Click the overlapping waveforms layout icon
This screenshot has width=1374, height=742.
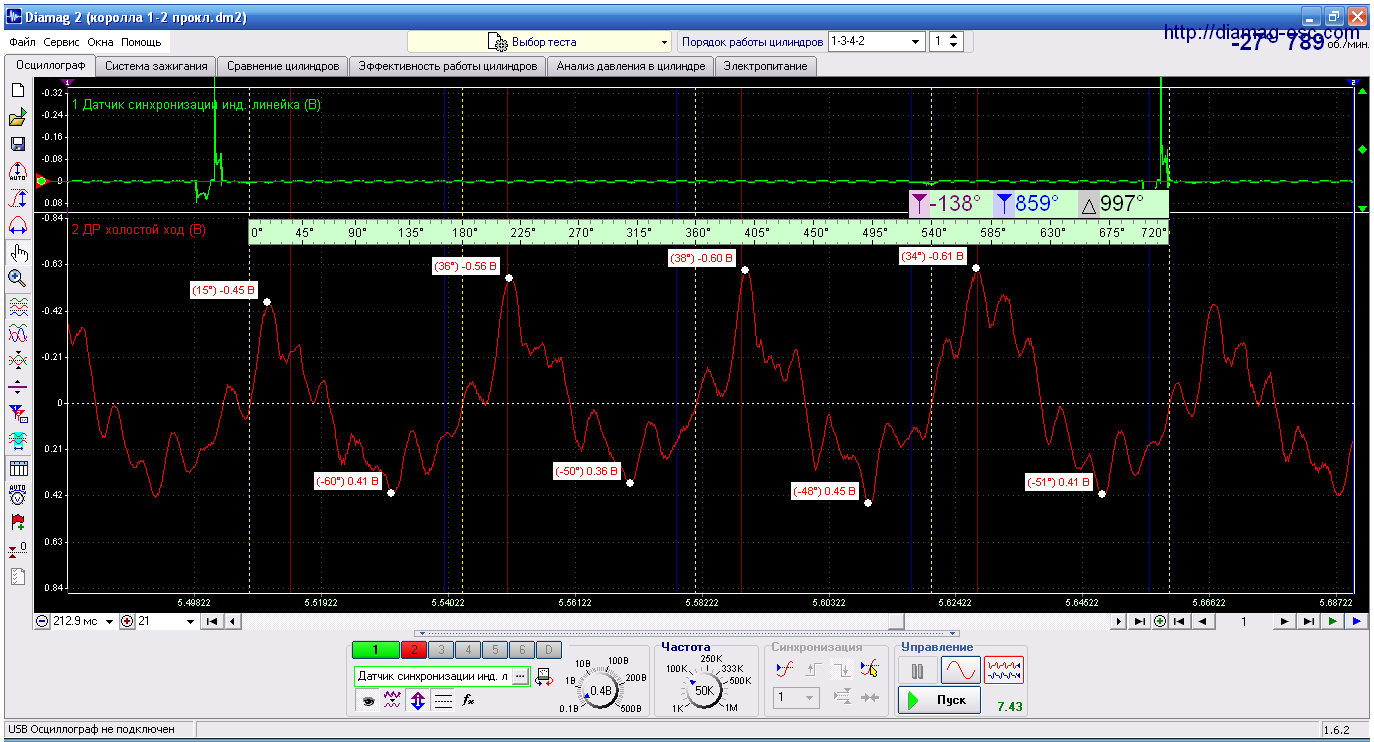pyautogui.click(x=17, y=333)
